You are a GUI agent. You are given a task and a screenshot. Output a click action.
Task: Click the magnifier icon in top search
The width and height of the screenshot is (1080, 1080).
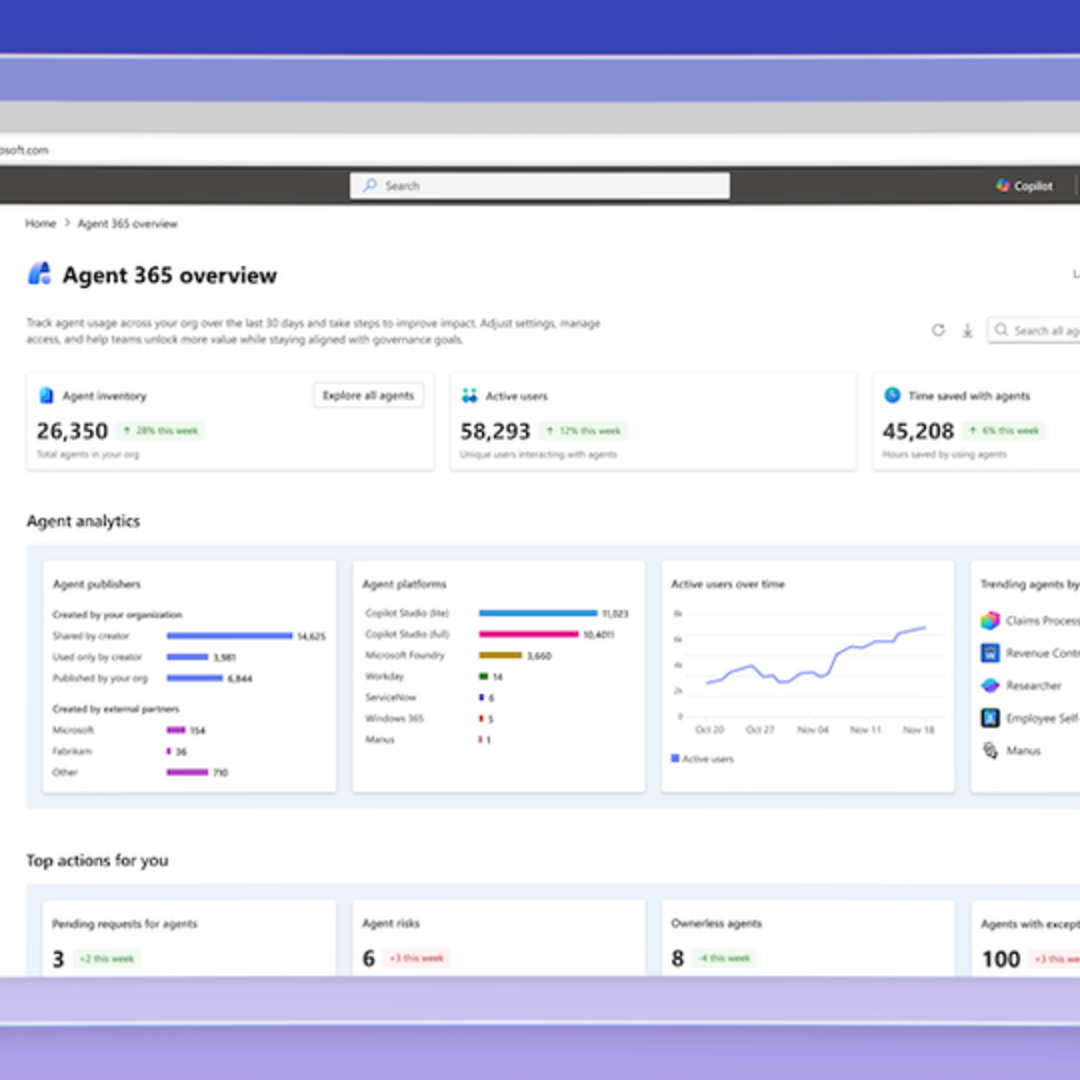(370, 185)
